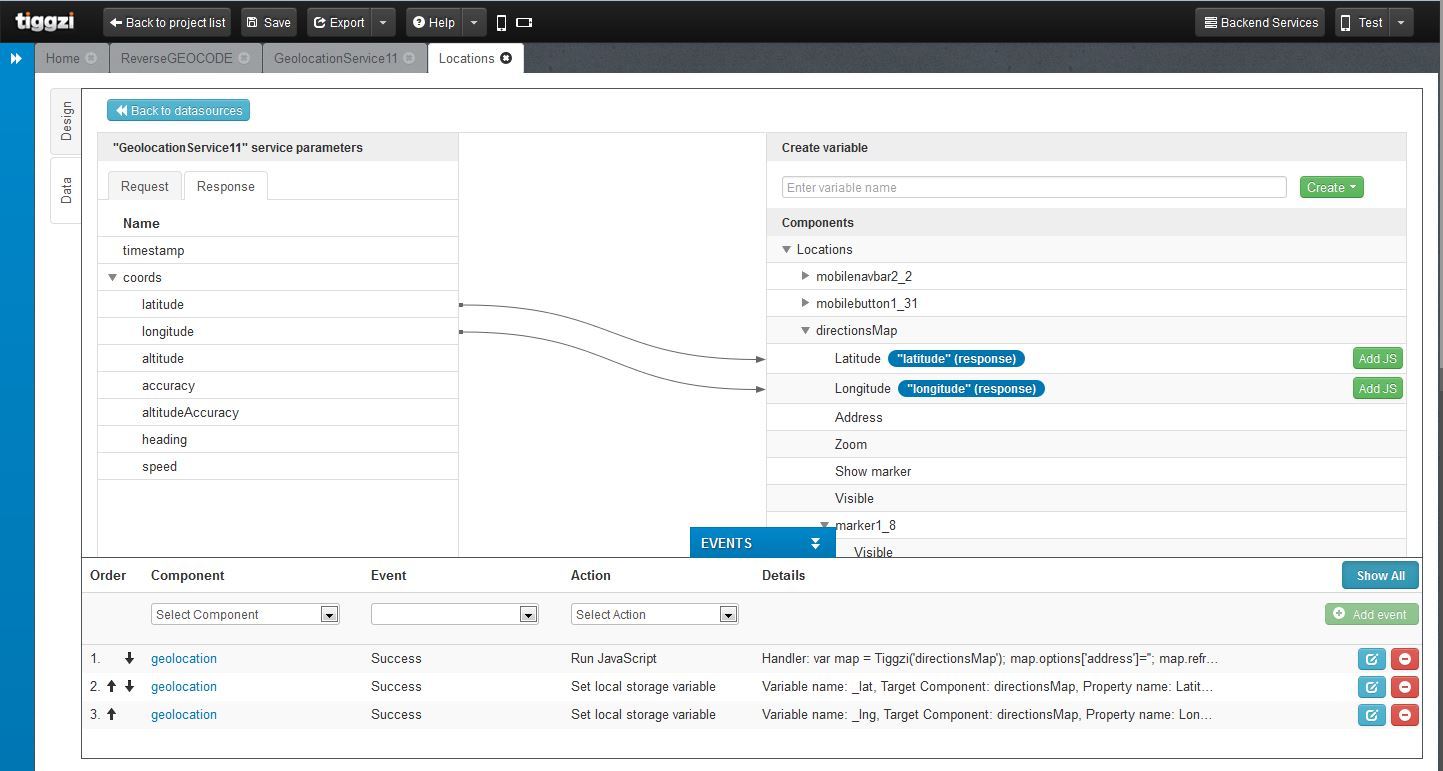Open the Select Component dropdown
Screen dimensions: 1443x771
coord(245,615)
